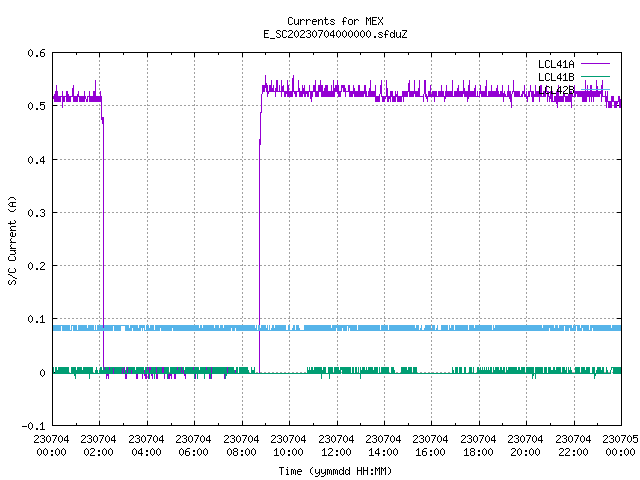The width and height of the screenshot is (640, 480).
Task: Click the x-axis label 'Time (yymmdd HH:MM)'
Action: pos(335,471)
